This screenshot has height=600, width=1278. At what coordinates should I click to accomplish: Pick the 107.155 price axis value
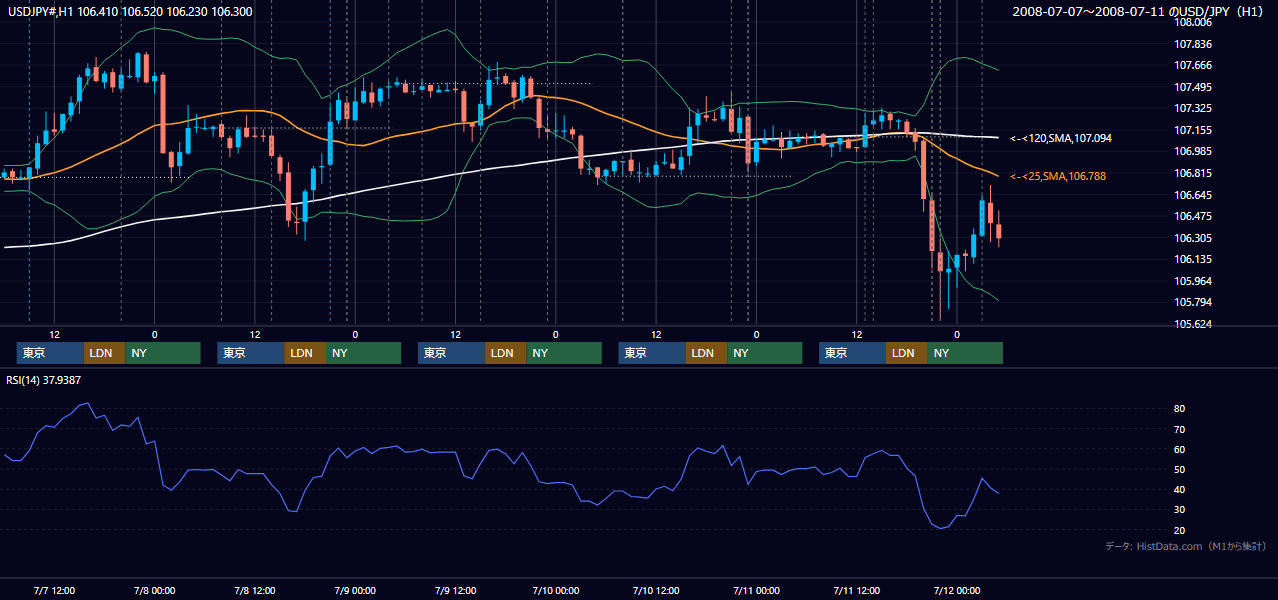(x=1192, y=130)
